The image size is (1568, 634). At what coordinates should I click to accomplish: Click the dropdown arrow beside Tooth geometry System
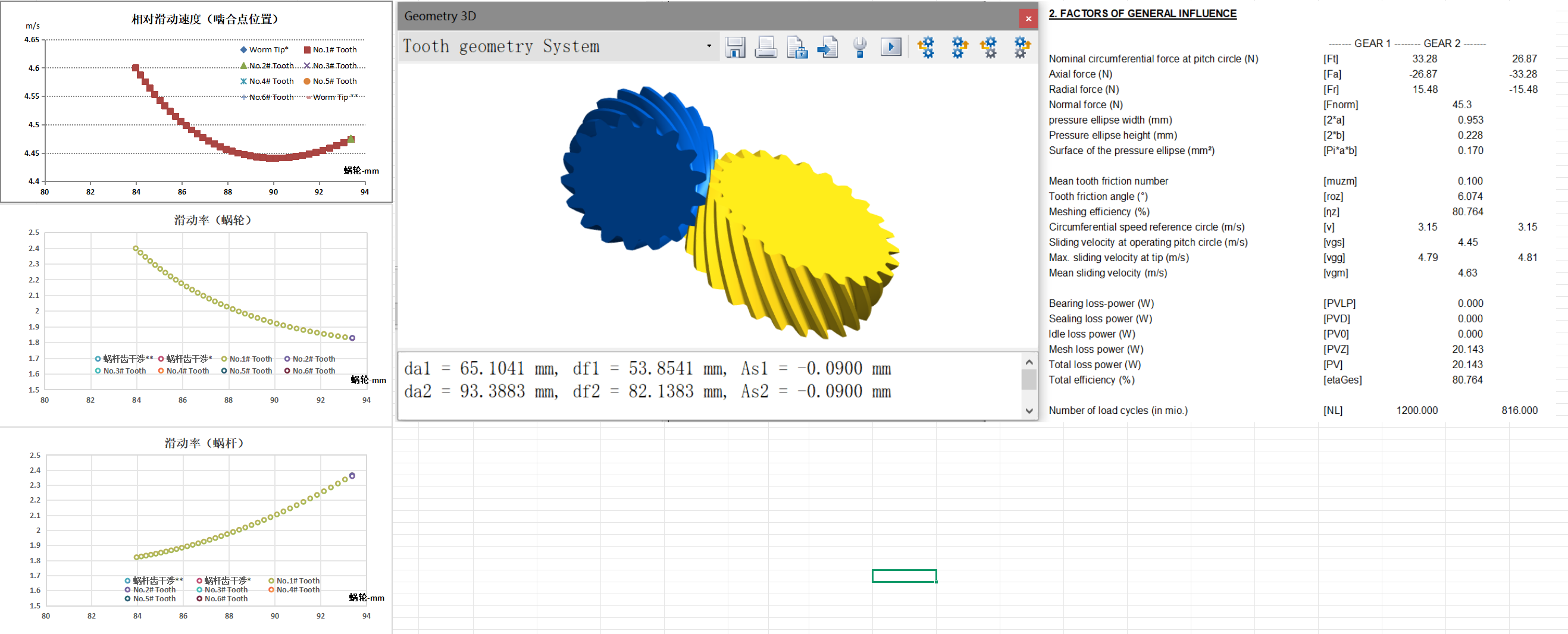click(x=709, y=46)
